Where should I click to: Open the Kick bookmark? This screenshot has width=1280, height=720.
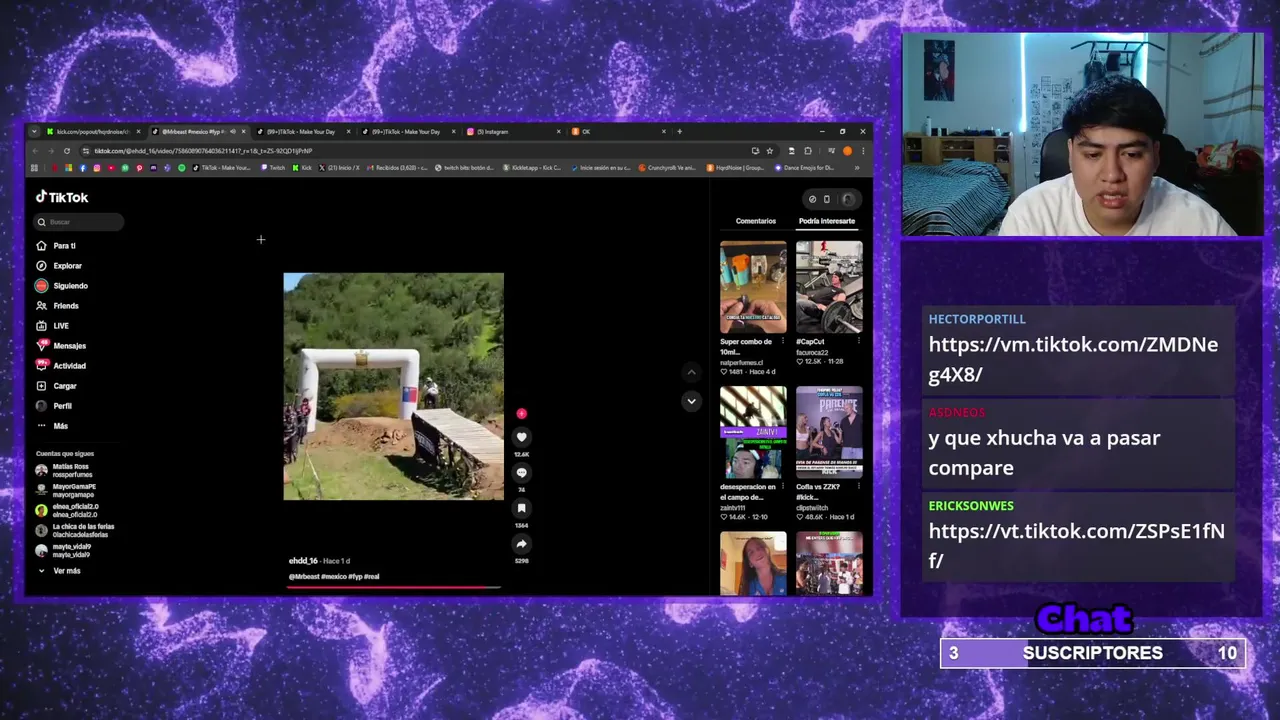tap(302, 168)
